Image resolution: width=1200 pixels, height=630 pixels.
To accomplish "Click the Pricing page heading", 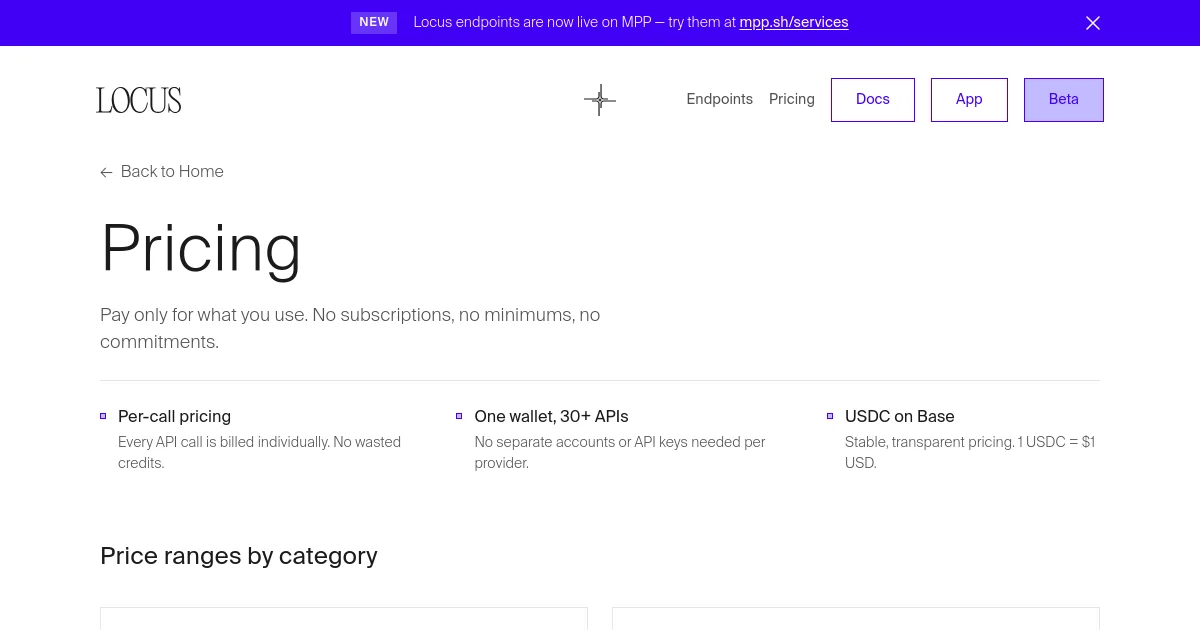I will point(201,248).
